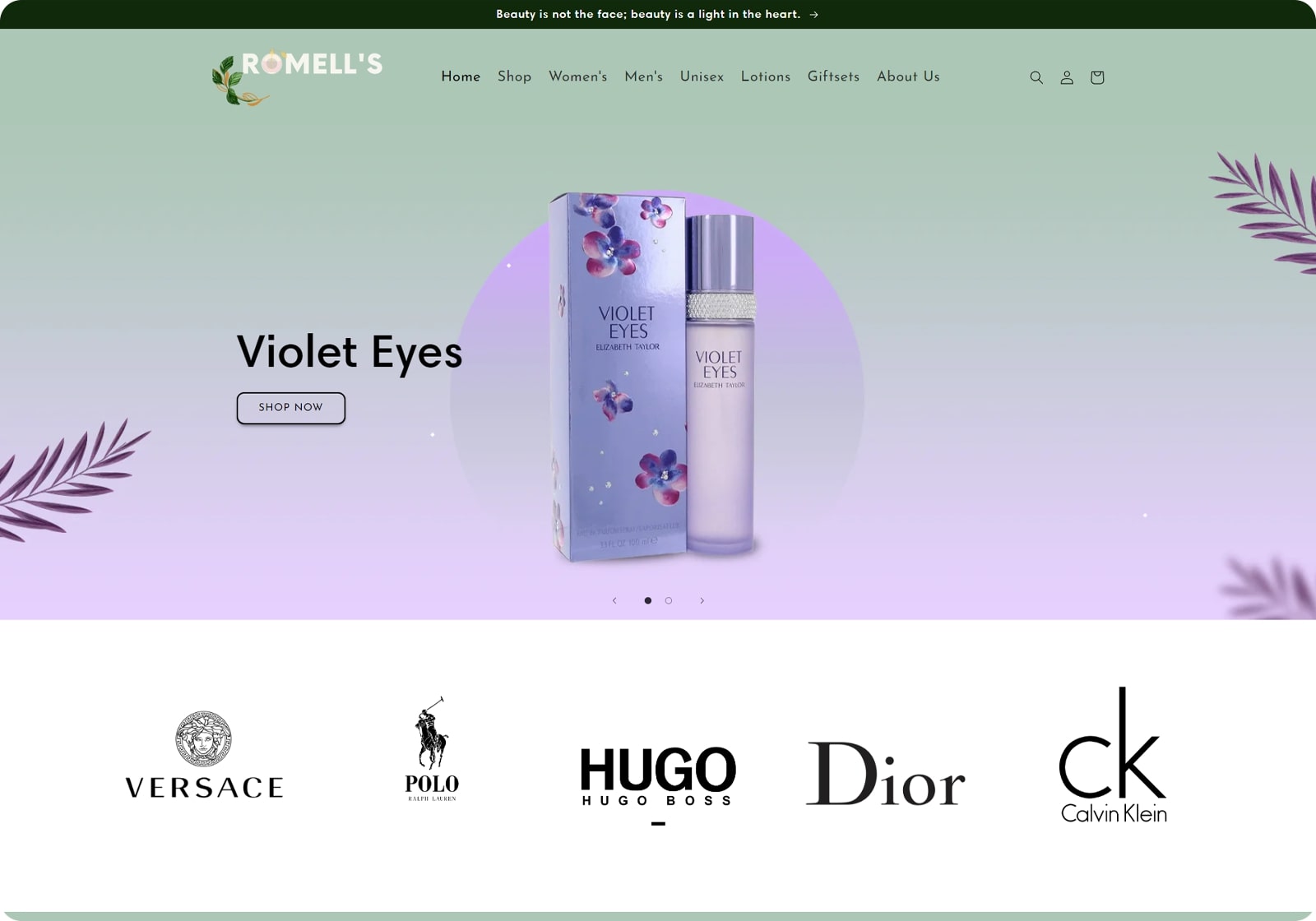Go to next slide arrow
Screen dimensions: 1316x921
point(702,600)
